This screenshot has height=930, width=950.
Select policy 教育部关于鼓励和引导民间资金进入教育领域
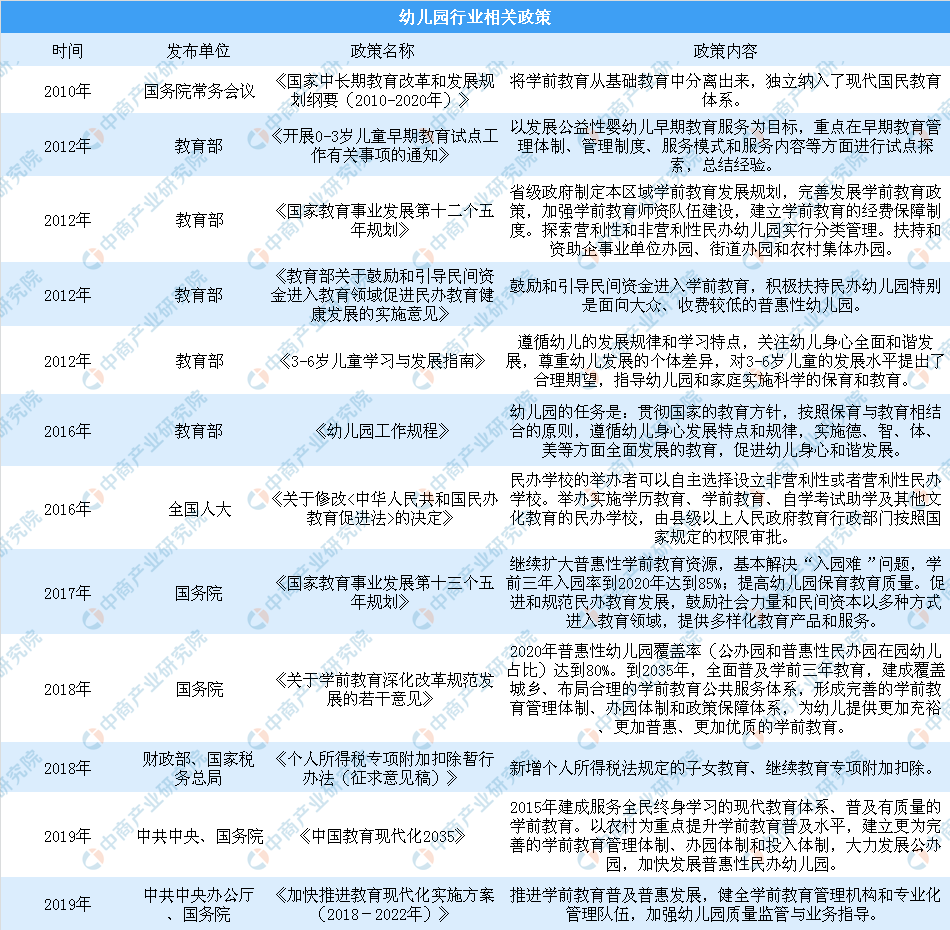click(382, 295)
